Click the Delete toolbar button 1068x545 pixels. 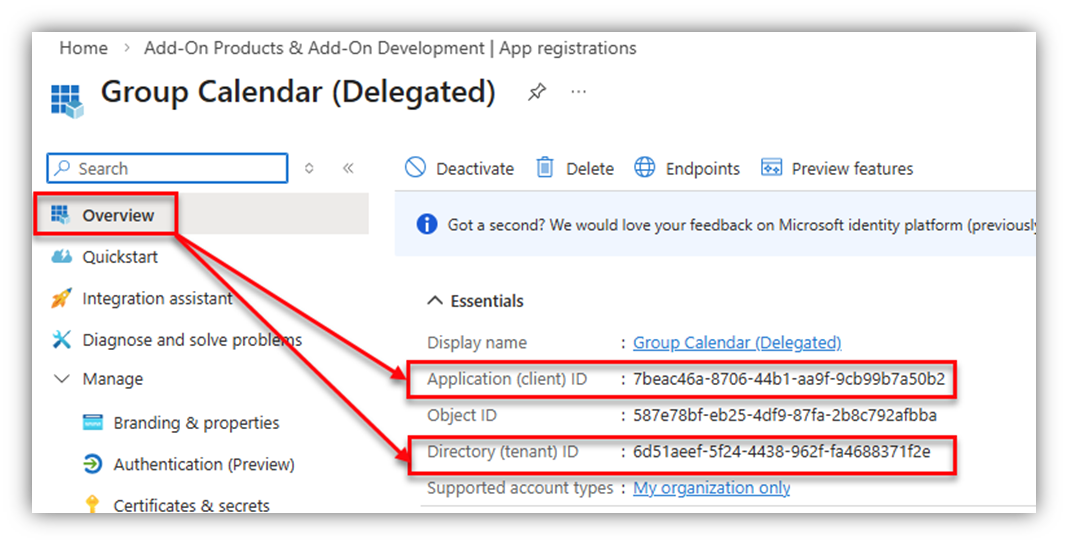575,168
